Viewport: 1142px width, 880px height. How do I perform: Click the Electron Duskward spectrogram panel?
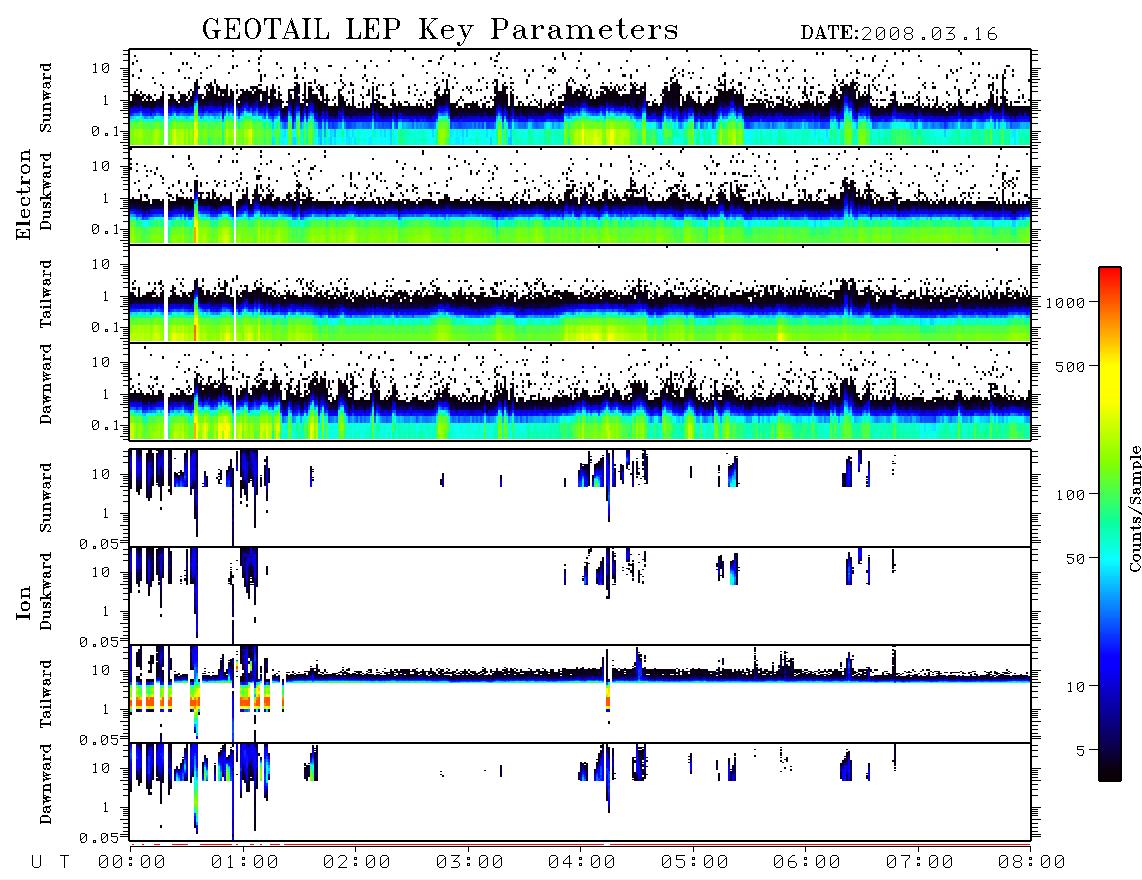point(580,195)
